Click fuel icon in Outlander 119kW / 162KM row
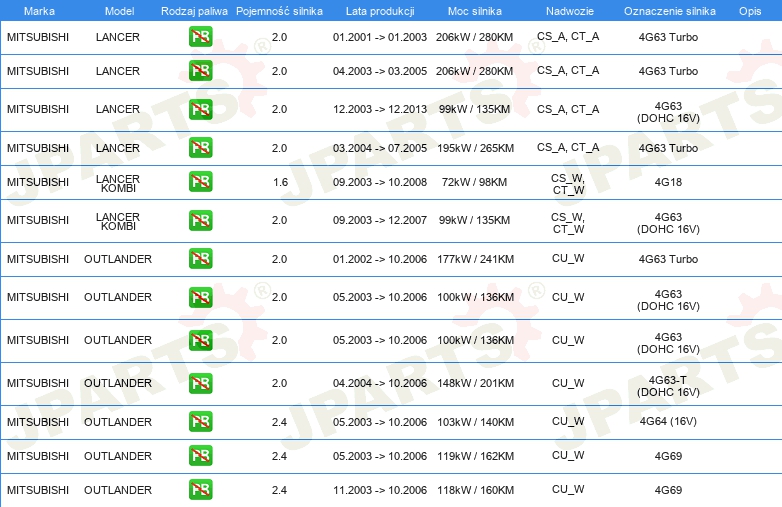 [200, 456]
